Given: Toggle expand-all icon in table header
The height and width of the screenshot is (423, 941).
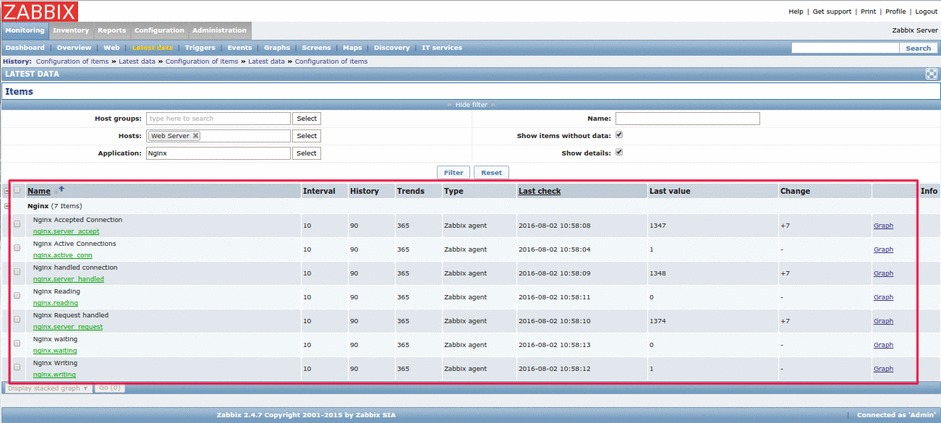Looking at the screenshot, I should click(7, 191).
